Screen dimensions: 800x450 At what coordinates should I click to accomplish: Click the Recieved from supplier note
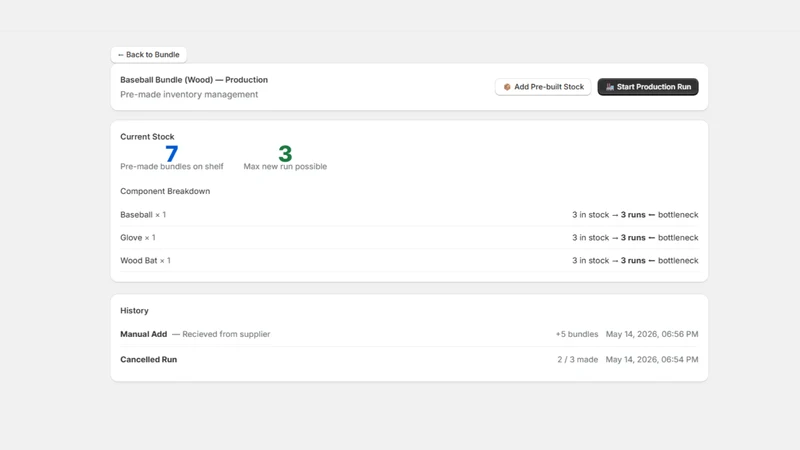226,334
